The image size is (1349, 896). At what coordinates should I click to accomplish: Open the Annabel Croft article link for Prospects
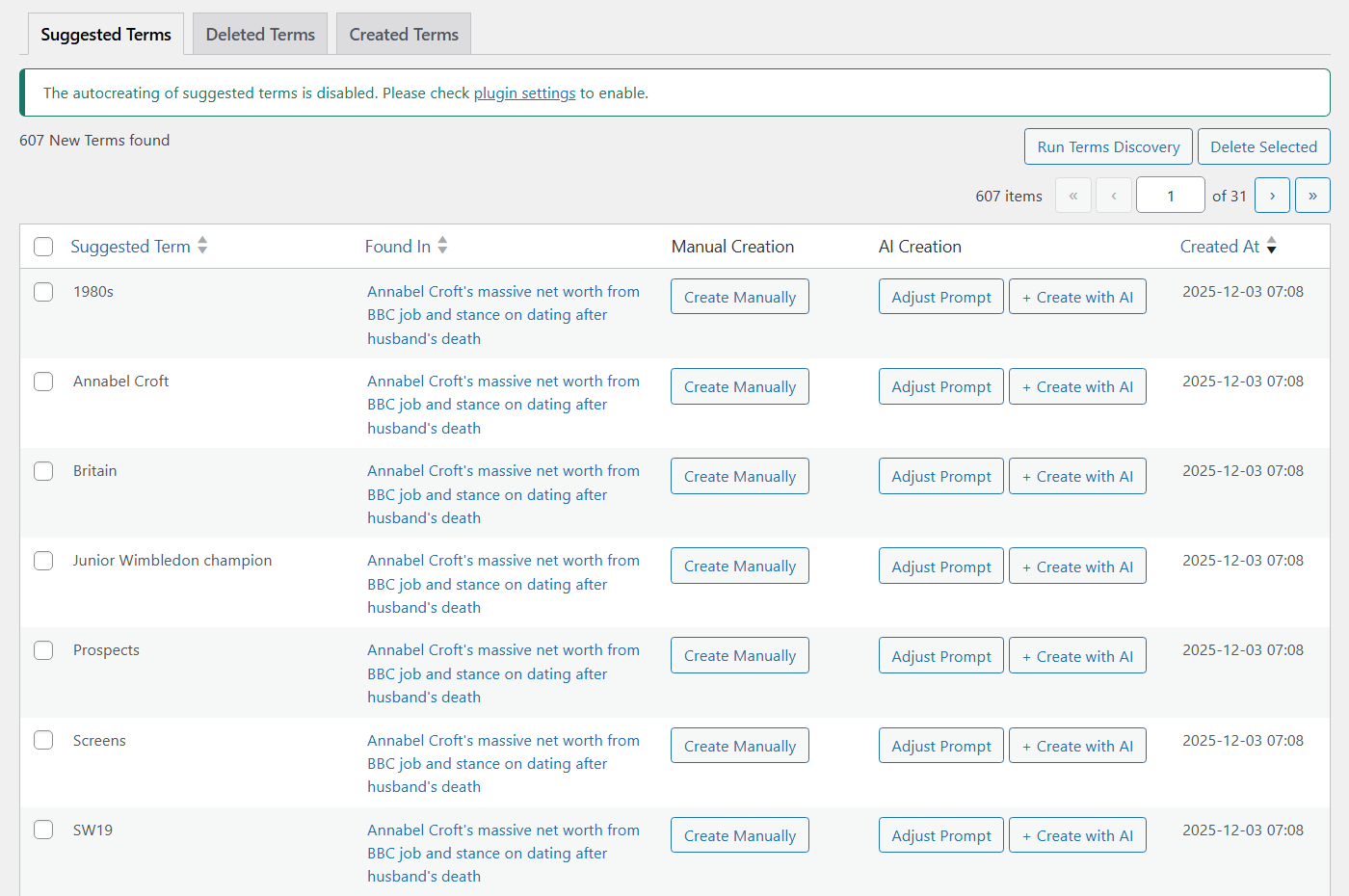(x=503, y=672)
